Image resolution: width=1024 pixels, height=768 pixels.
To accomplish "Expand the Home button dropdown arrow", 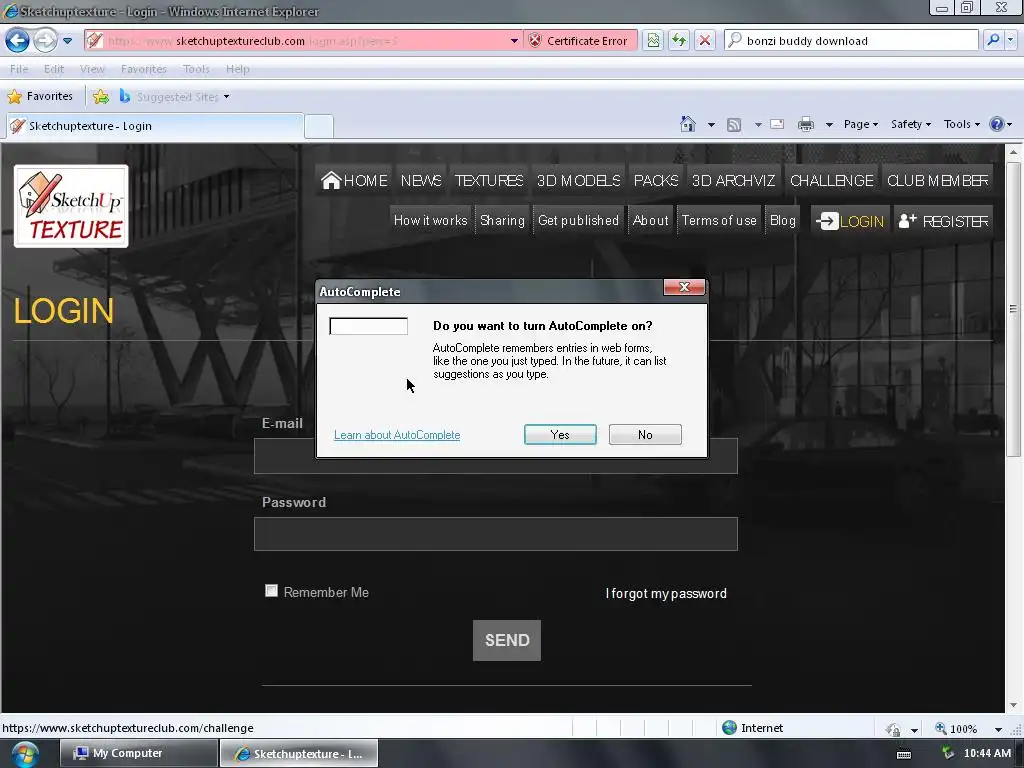I will tap(711, 124).
